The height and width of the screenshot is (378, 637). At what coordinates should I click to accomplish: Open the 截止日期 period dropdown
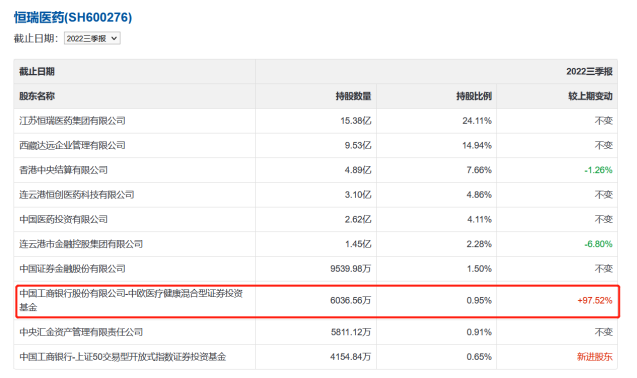coord(92,38)
